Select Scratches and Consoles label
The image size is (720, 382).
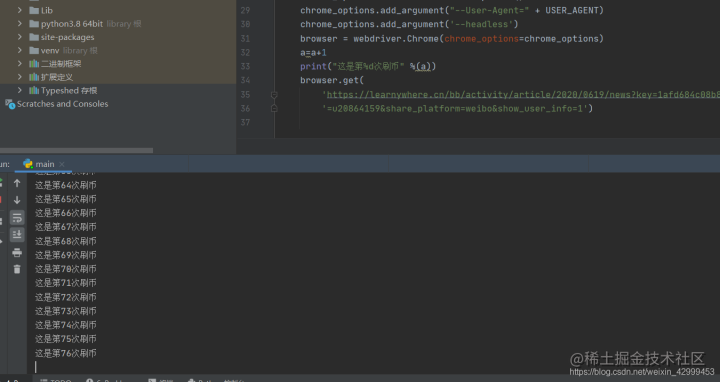point(62,104)
